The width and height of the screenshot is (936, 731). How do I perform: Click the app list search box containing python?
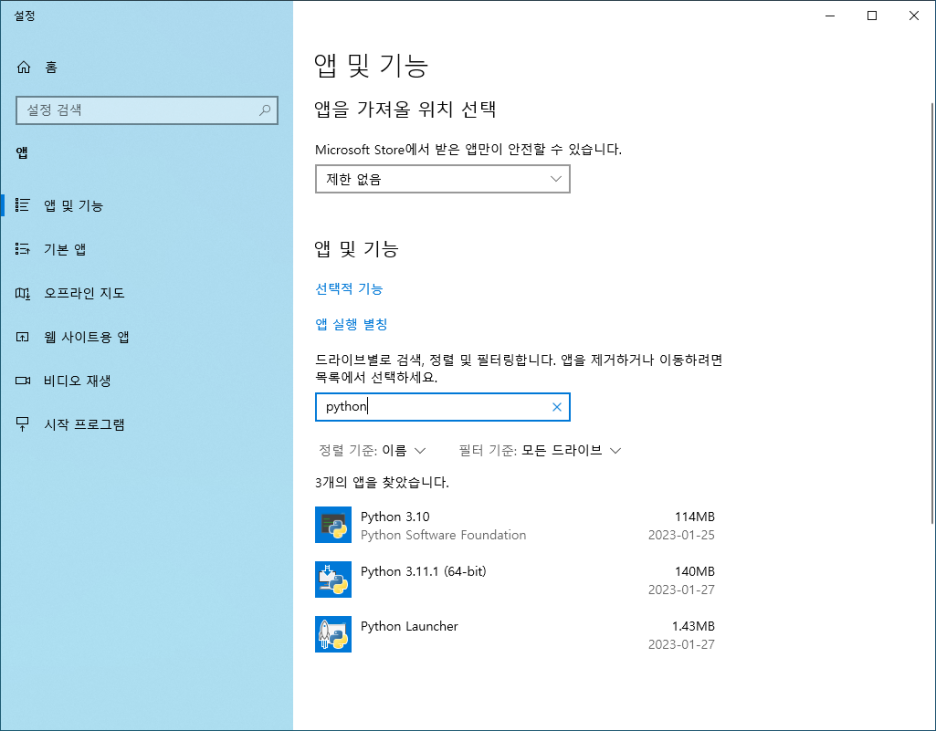tap(442, 407)
